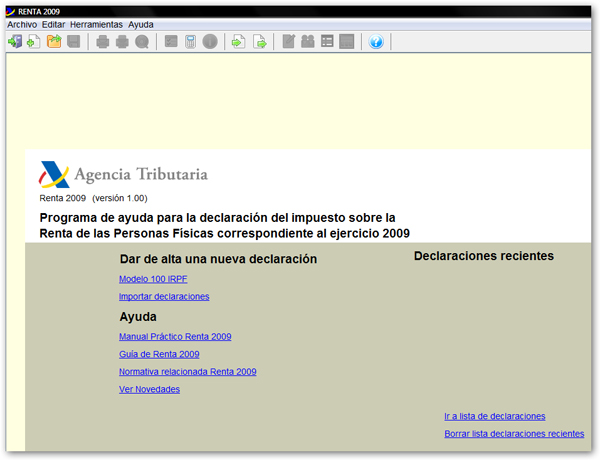Start a new Modelo 100 IRPF declaration
This screenshot has height=460, width=600.
[153, 279]
